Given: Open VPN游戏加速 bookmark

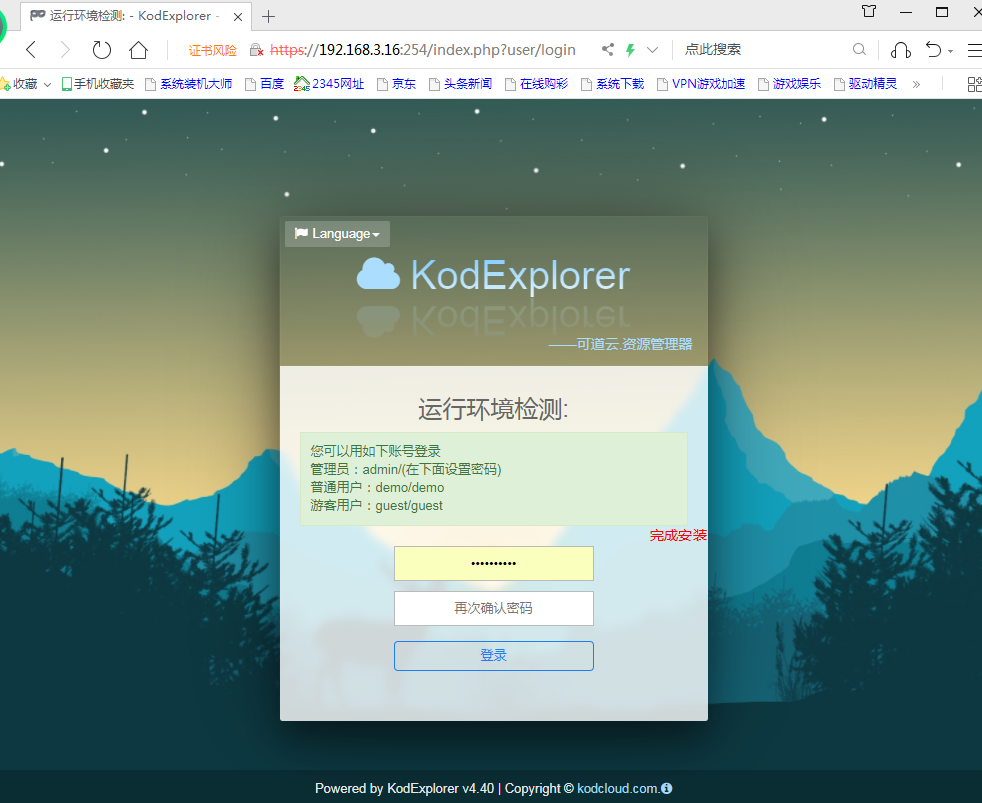Looking at the screenshot, I should [701, 84].
